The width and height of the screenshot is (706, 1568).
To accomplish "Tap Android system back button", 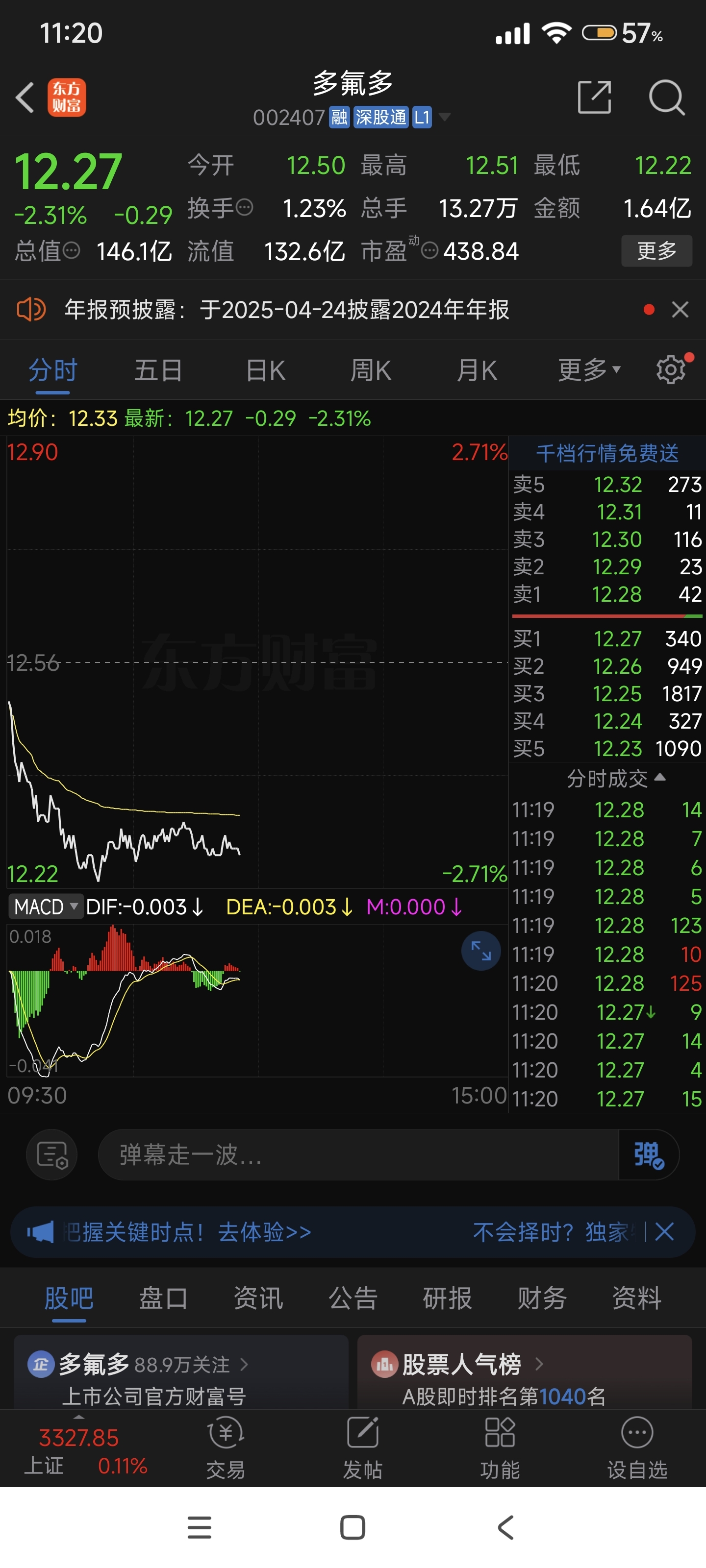I will (506, 1527).
